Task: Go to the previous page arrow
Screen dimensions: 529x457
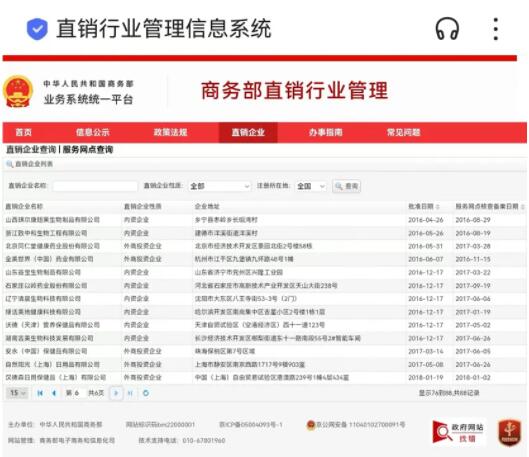Action: tap(54, 393)
